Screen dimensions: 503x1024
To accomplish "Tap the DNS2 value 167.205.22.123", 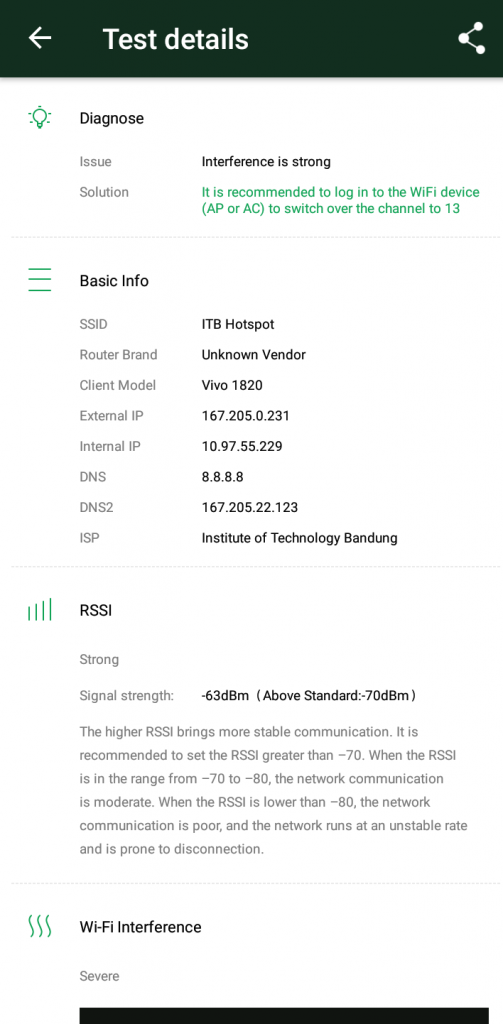I will (250, 507).
